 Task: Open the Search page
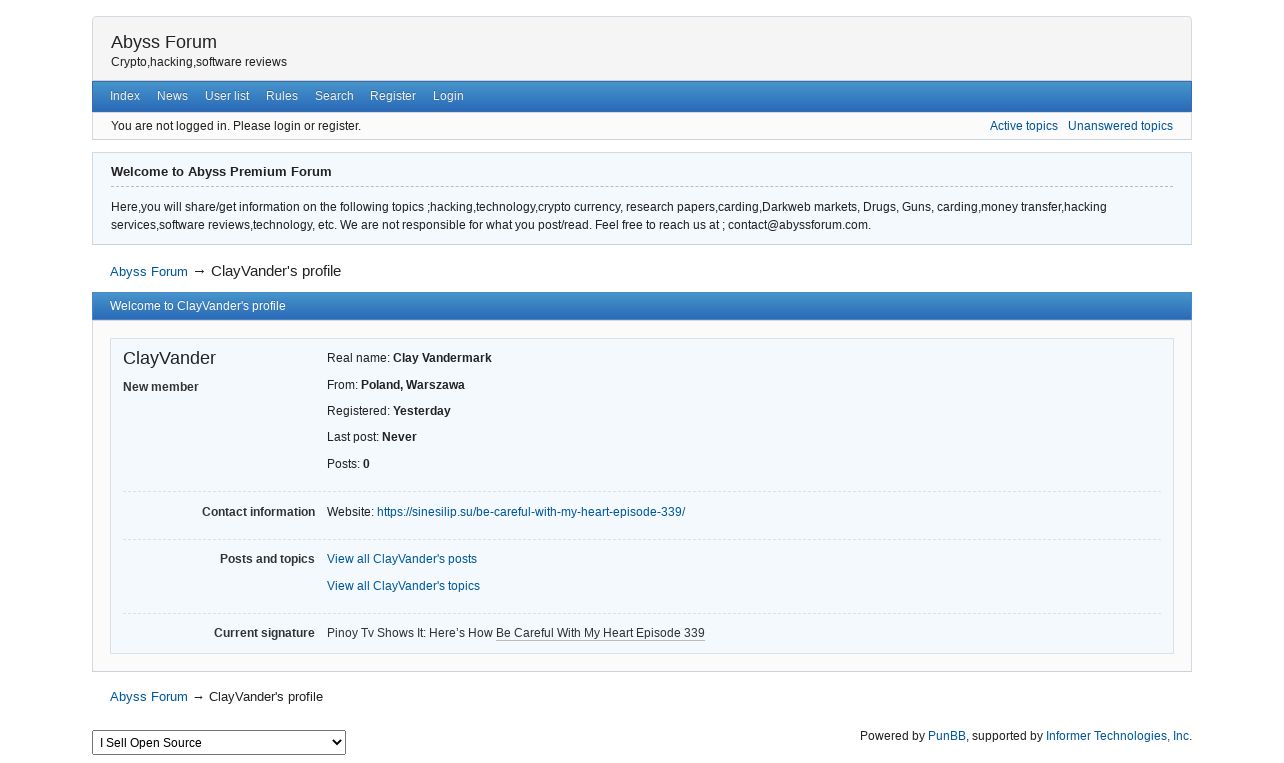click(334, 96)
